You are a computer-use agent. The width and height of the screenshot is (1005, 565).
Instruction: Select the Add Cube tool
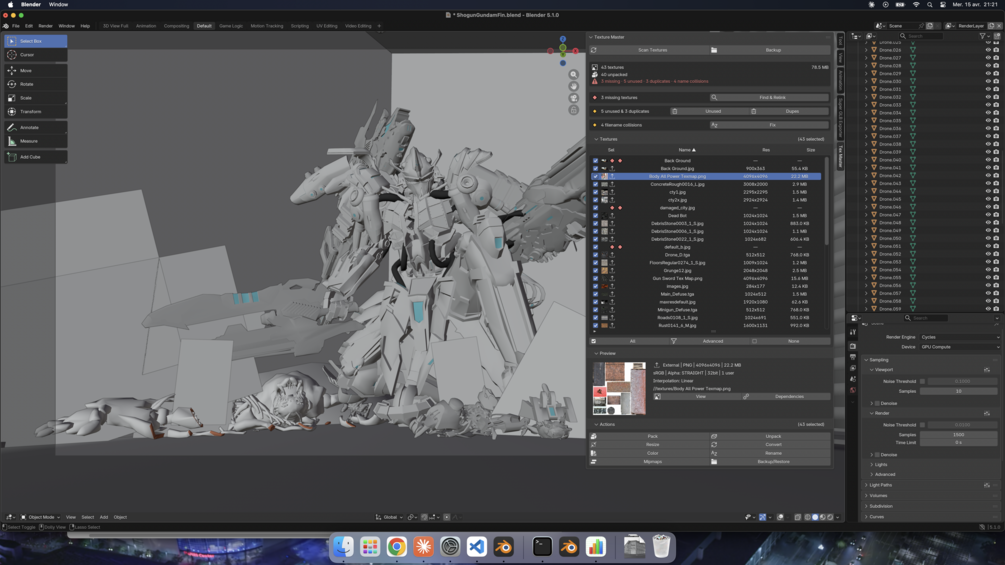click(x=35, y=157)
